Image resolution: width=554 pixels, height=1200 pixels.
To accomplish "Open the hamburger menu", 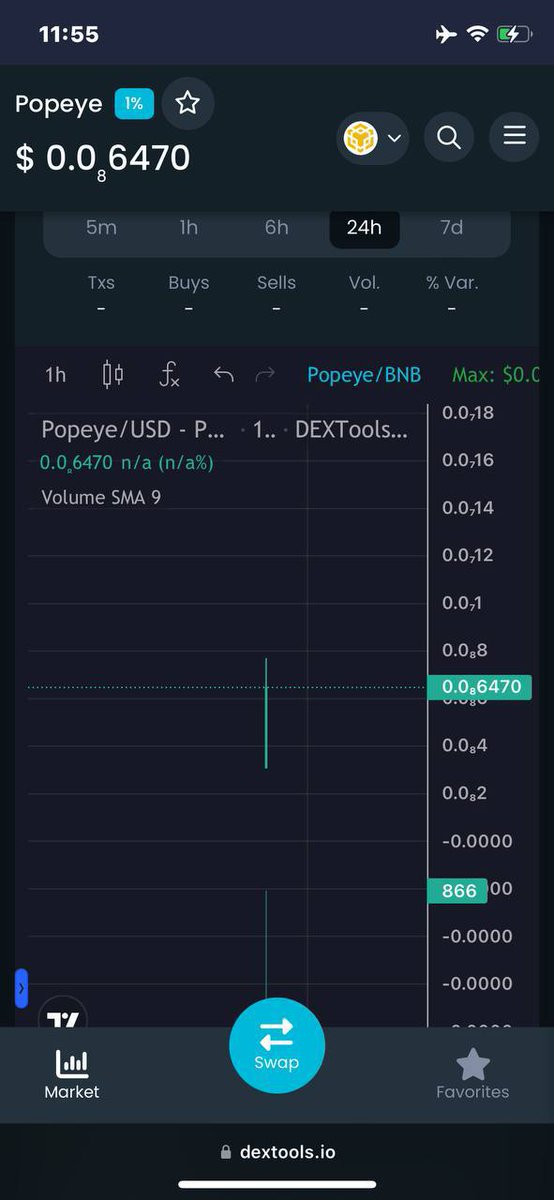I will pyautogui.click(x=514, y=137).
